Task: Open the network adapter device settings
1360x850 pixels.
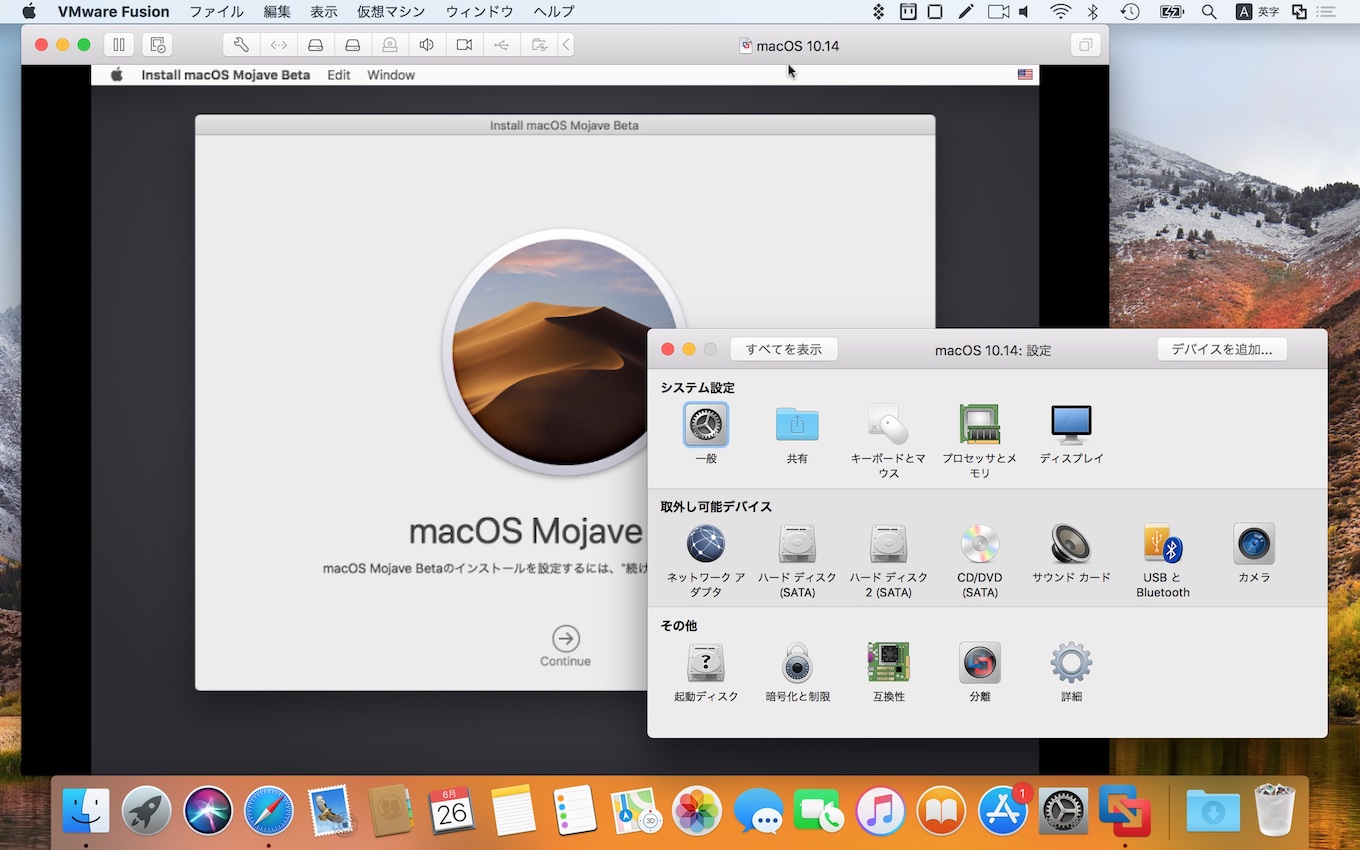Action: click(706, 545)
